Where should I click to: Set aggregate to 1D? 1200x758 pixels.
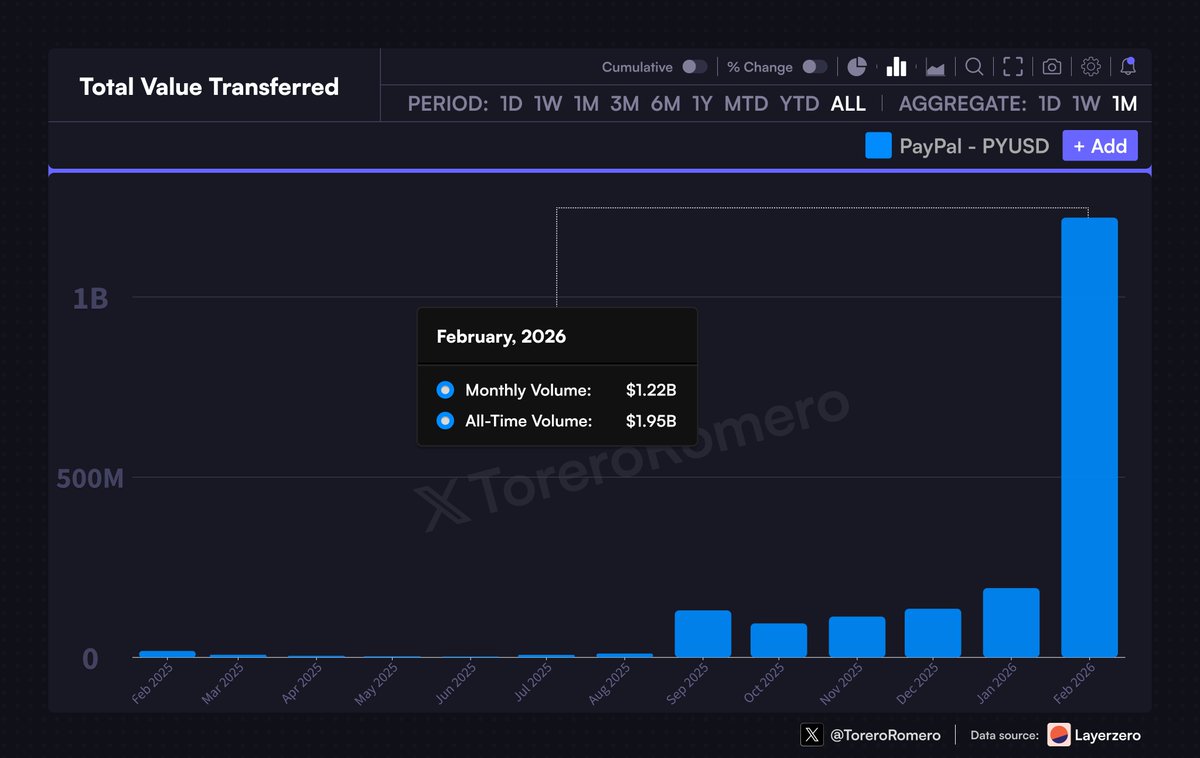1049,104
